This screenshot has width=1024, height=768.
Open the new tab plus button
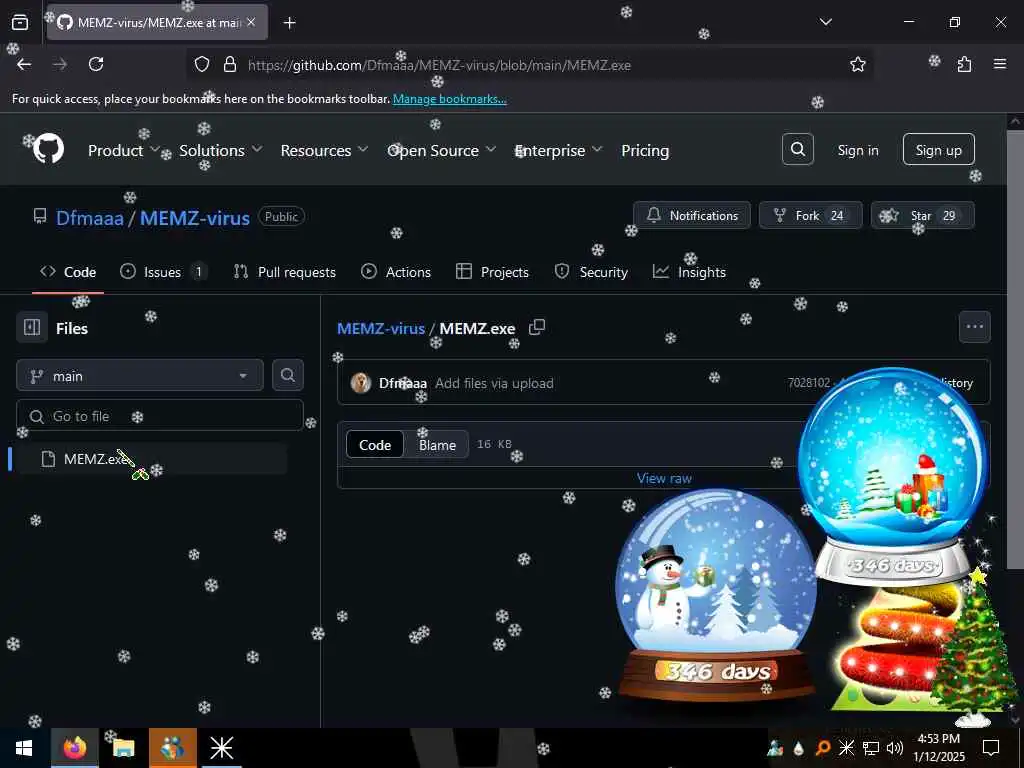click(x=290, y=23)
